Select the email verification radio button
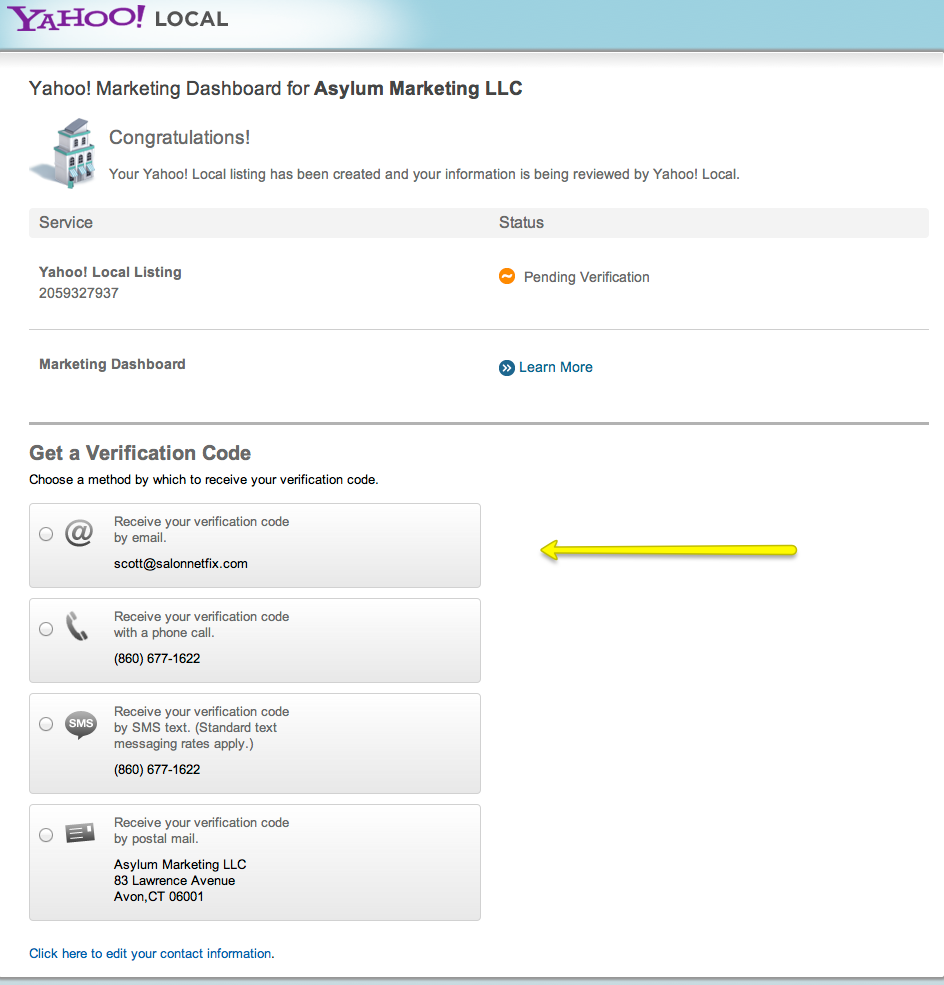The image size is (944, 985). click(46, 534)
